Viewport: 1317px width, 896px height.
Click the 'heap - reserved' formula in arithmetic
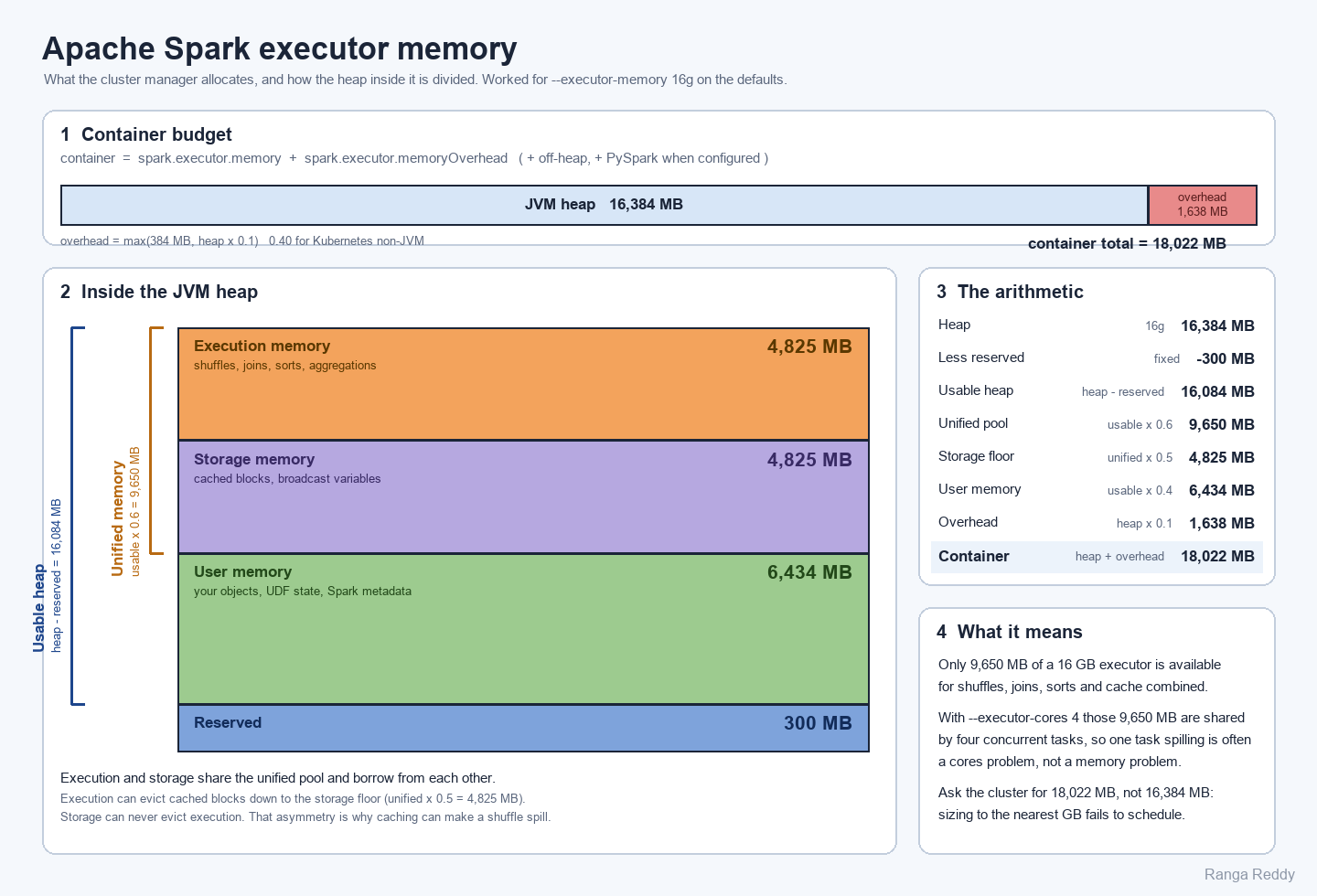1123,392
